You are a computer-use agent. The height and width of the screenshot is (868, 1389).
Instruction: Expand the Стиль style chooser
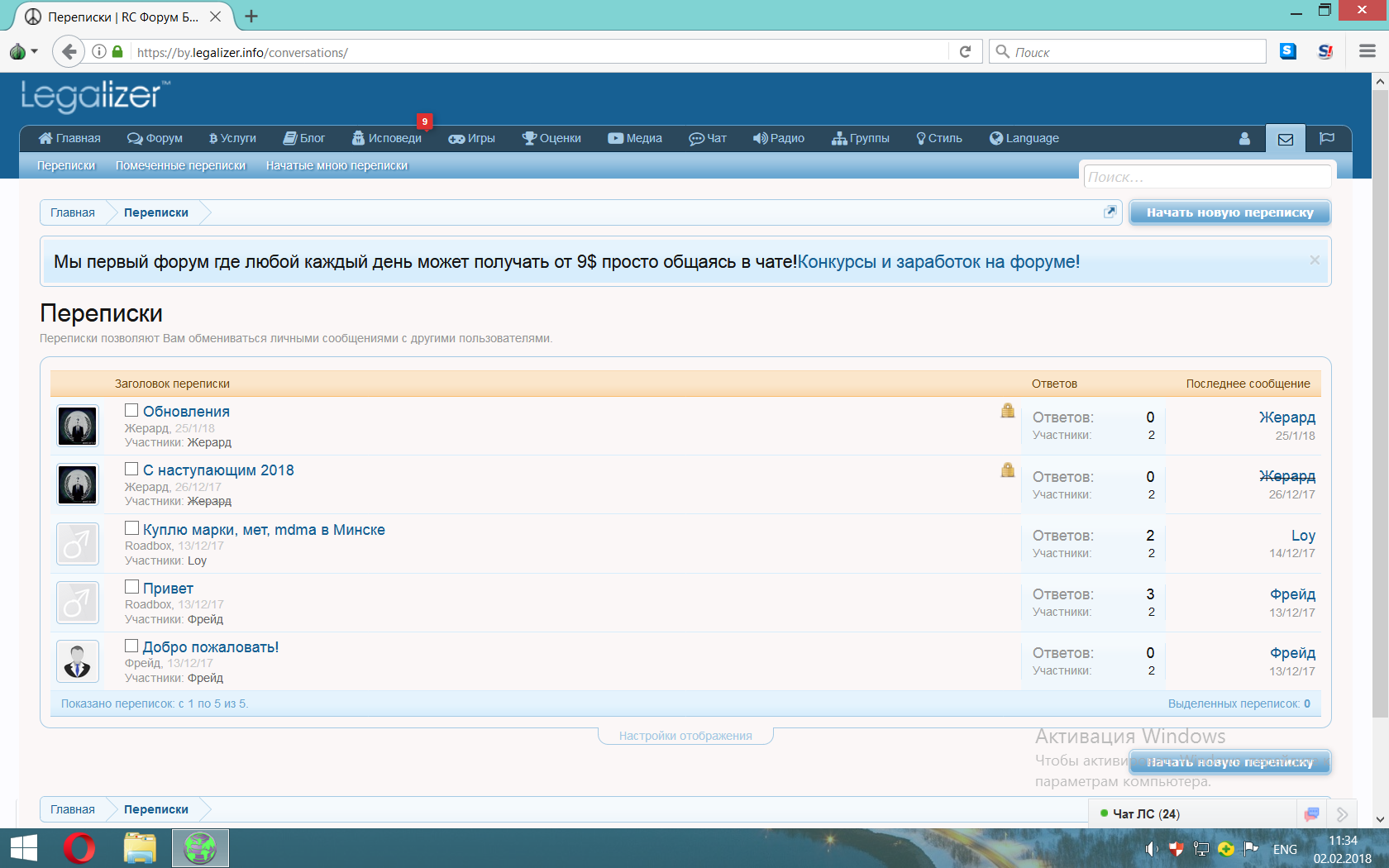[938, 139]
